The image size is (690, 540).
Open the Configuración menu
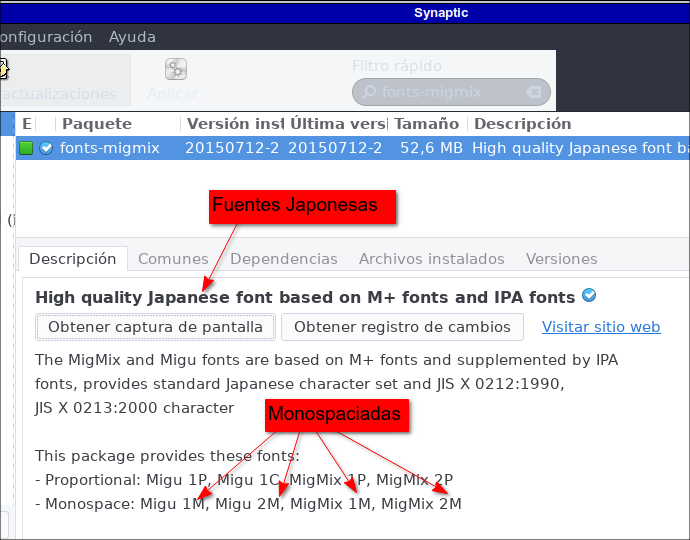click(x=46, y=37)
